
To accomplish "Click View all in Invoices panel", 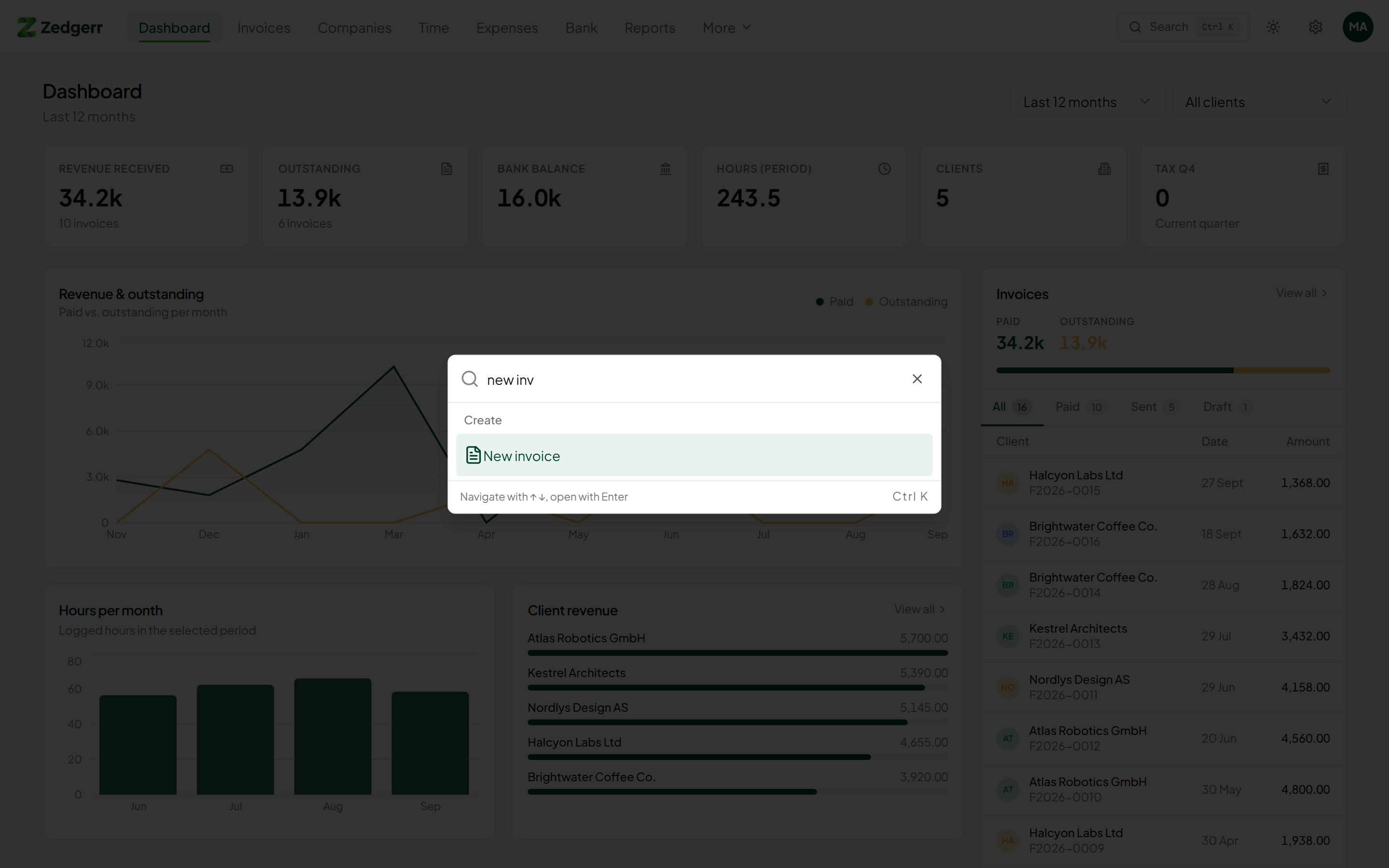I will [x=1301, y=293].
